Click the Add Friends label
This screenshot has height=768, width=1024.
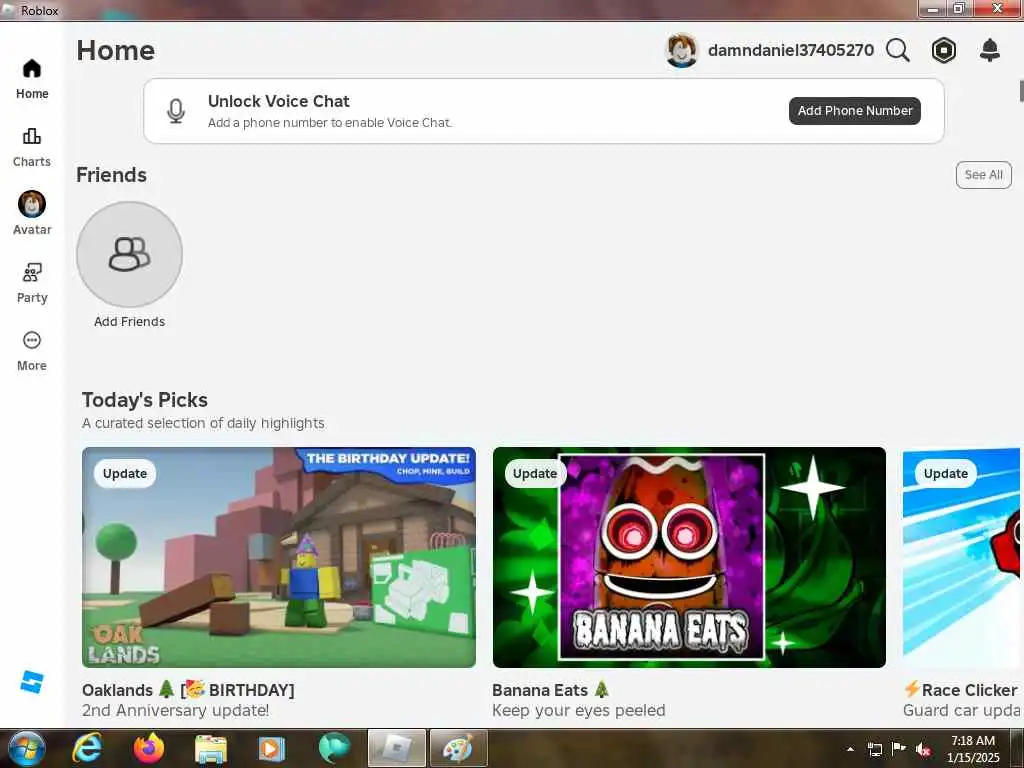pos(129,321)
